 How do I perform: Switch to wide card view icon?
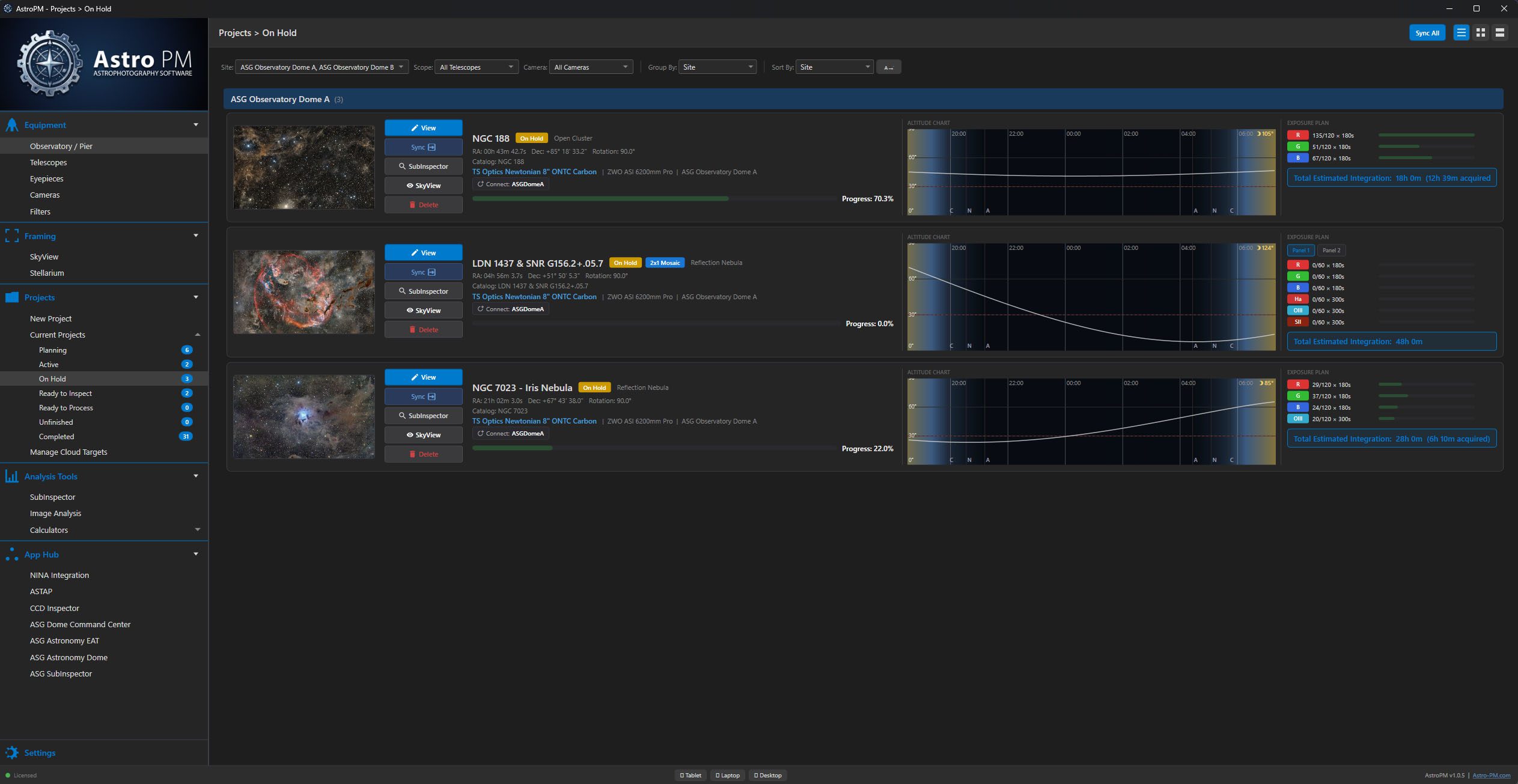point(1500,33)
